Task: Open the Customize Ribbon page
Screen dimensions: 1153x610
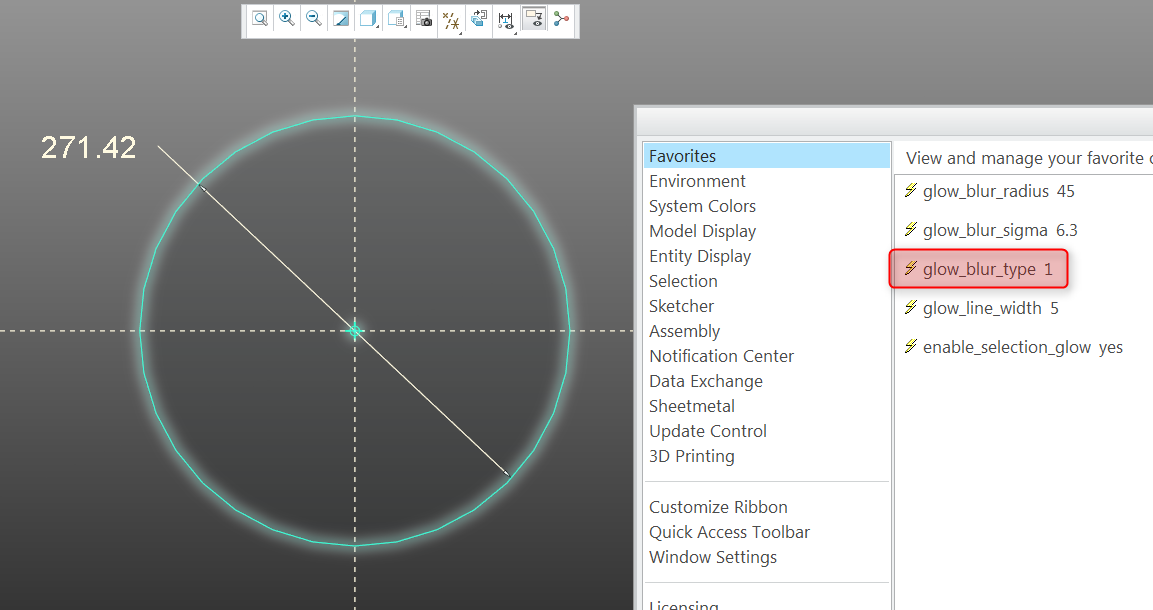Action: point(718,507)
